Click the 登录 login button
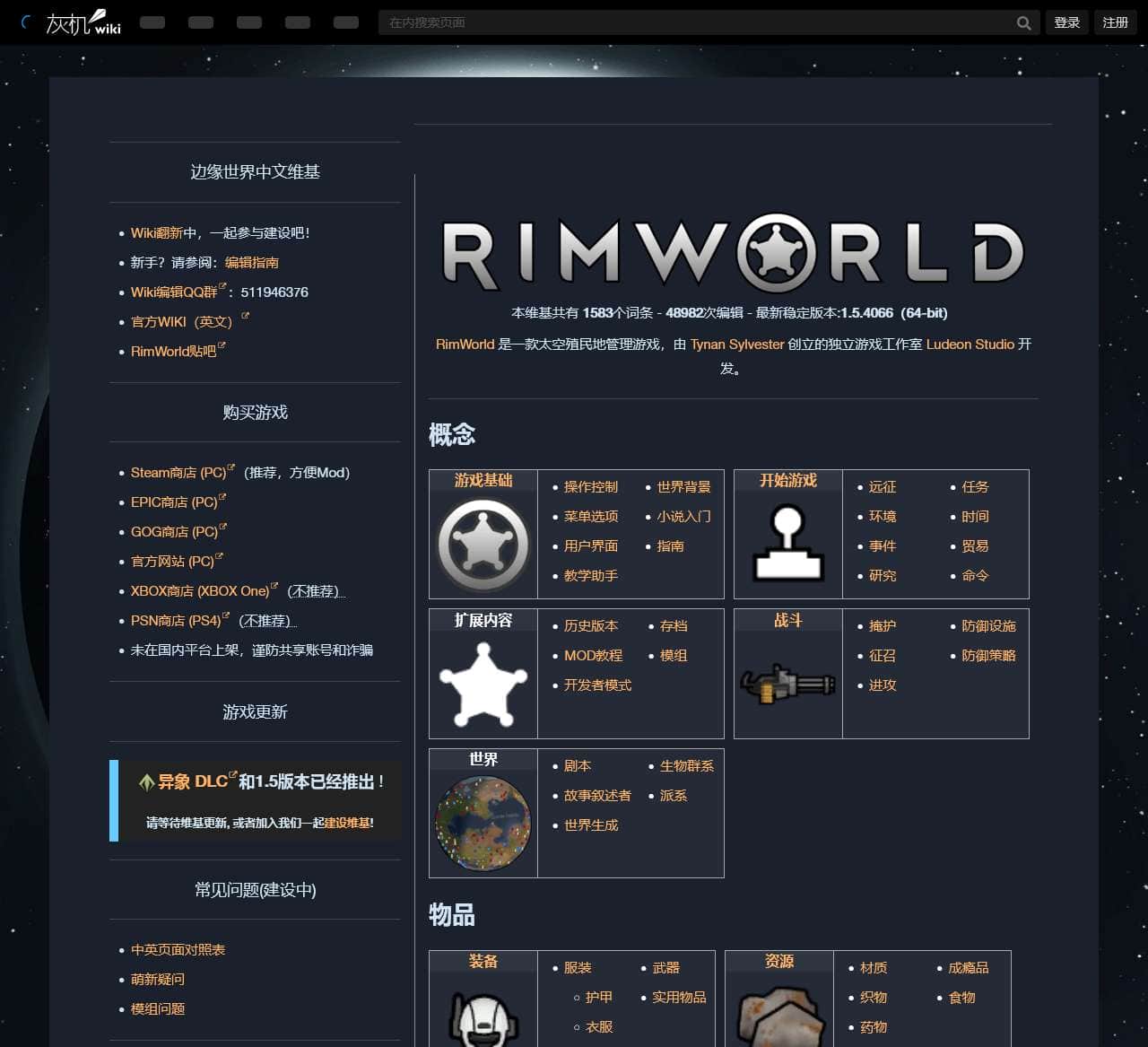The image size is (1148, 1047). tap(1066, 22)
